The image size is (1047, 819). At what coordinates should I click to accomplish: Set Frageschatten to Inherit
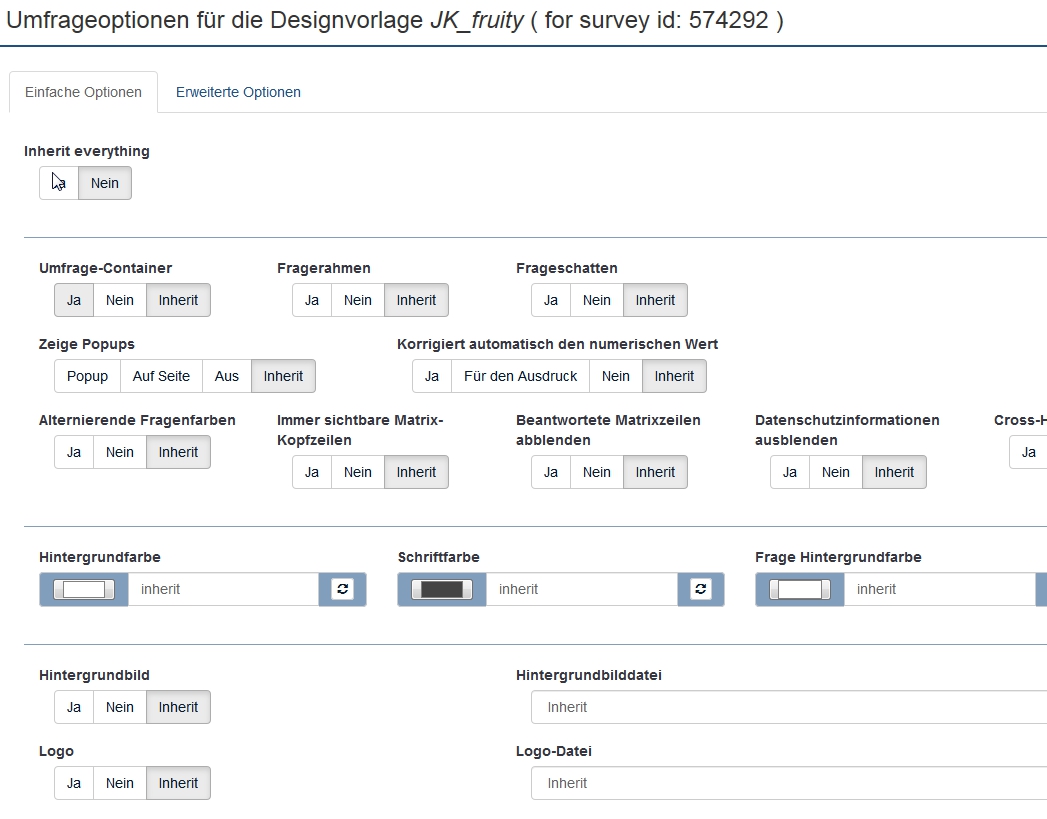655,300
